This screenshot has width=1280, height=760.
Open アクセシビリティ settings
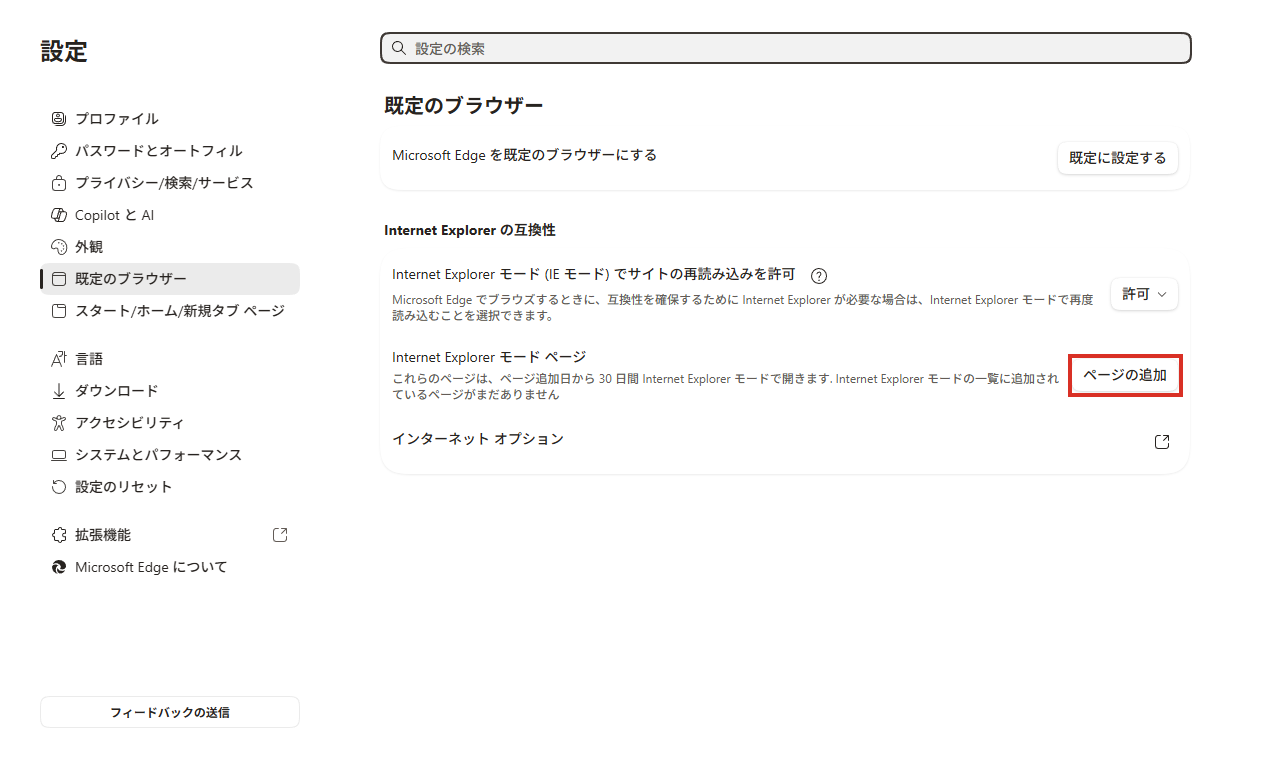[170, 423]
